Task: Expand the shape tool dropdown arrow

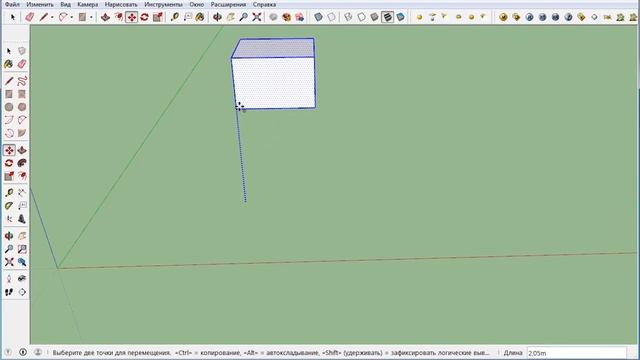Action: (x=91, y=18)
